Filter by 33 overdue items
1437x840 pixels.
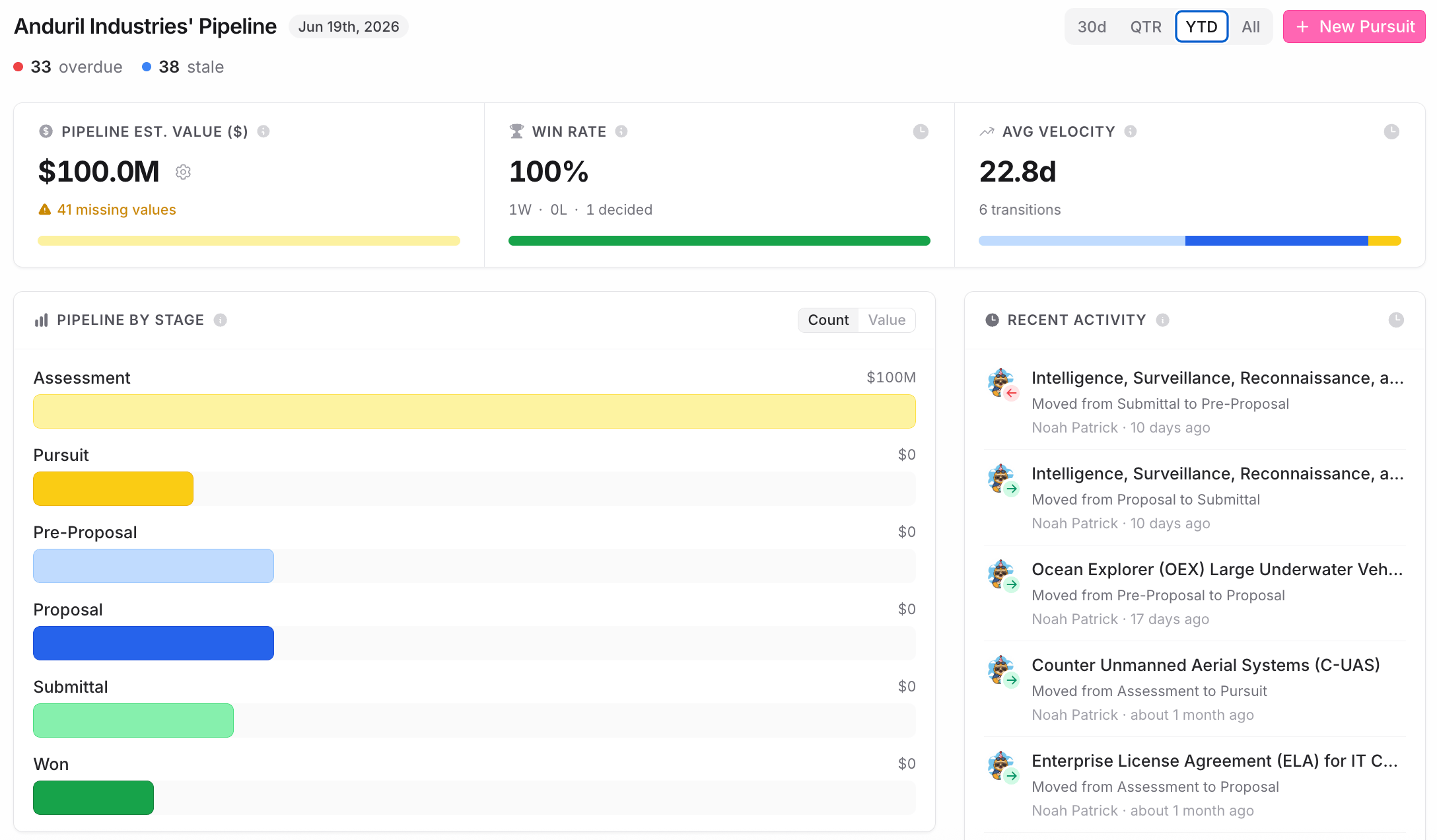point(68,67)
